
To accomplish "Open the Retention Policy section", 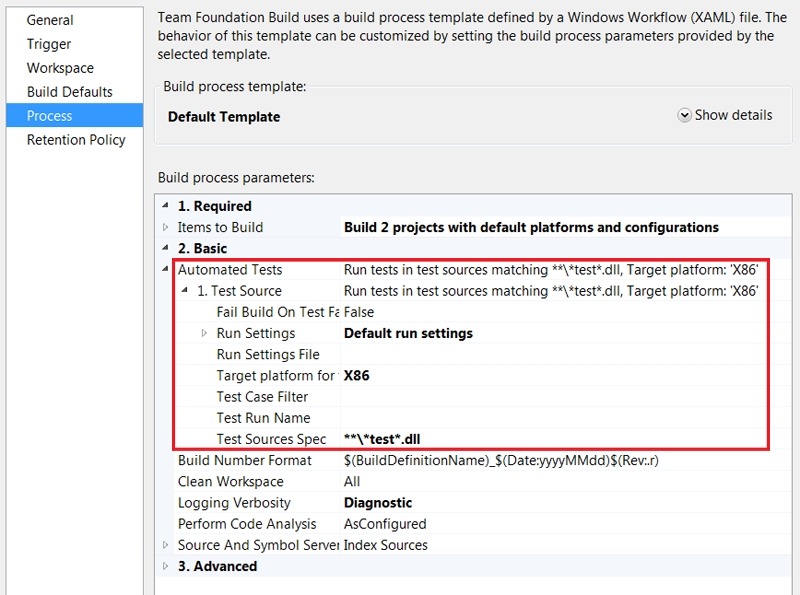I will coord(76,139).
